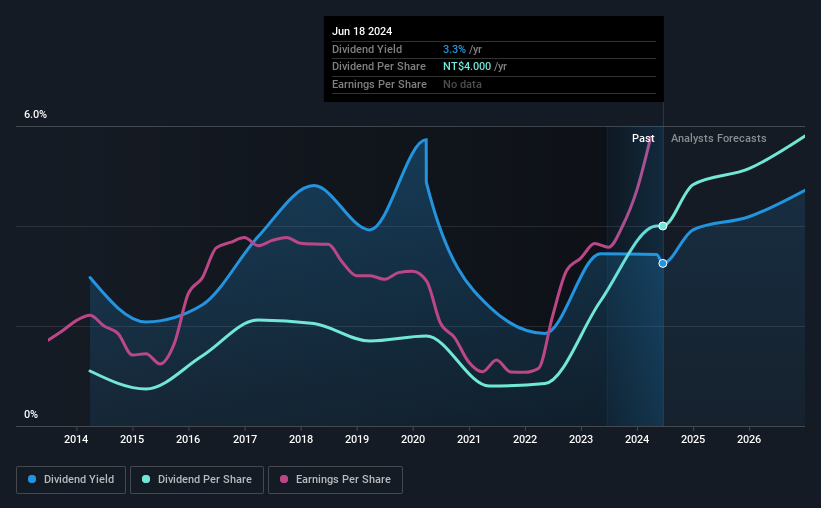821x508 pixels.
Task: Click the 2014 x-axis label
Action: coord(76,439)
